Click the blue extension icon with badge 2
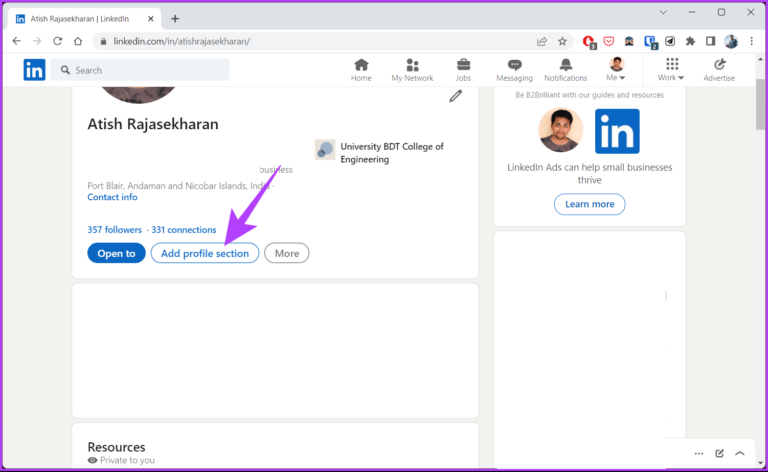 coord(650,42)
